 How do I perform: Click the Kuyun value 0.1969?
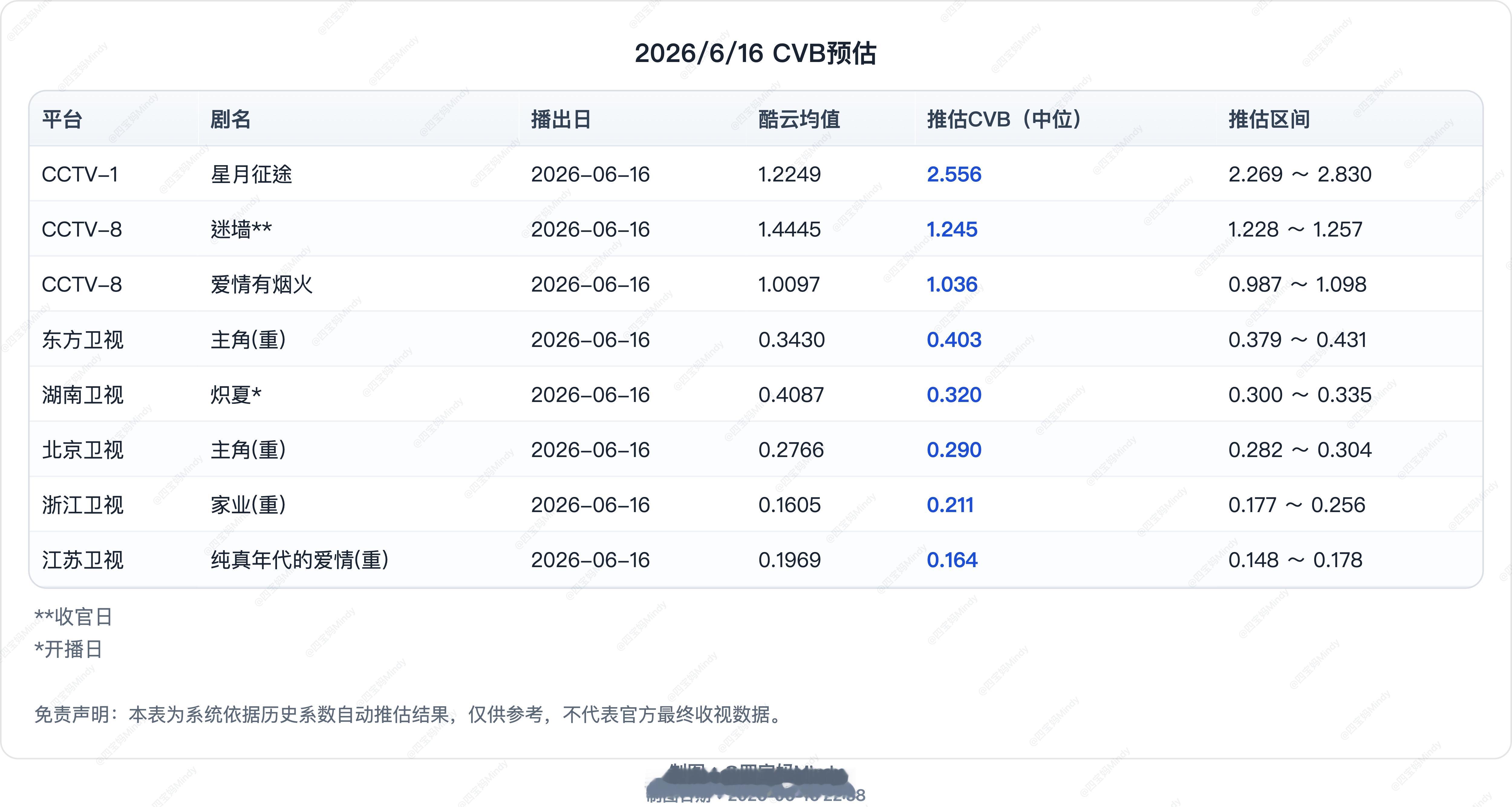pos(790,560)
